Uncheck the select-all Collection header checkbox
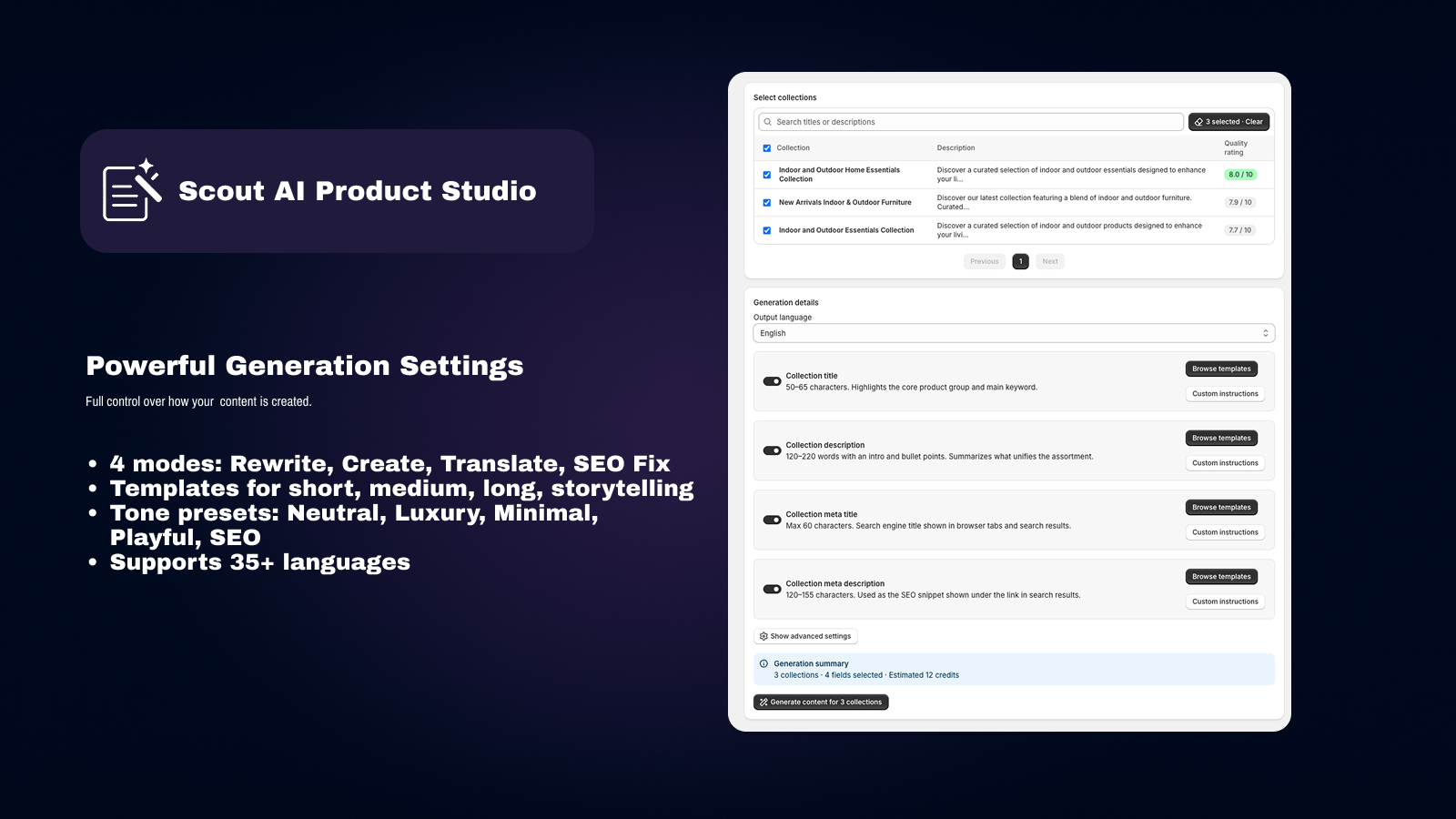 coord(766,147)
